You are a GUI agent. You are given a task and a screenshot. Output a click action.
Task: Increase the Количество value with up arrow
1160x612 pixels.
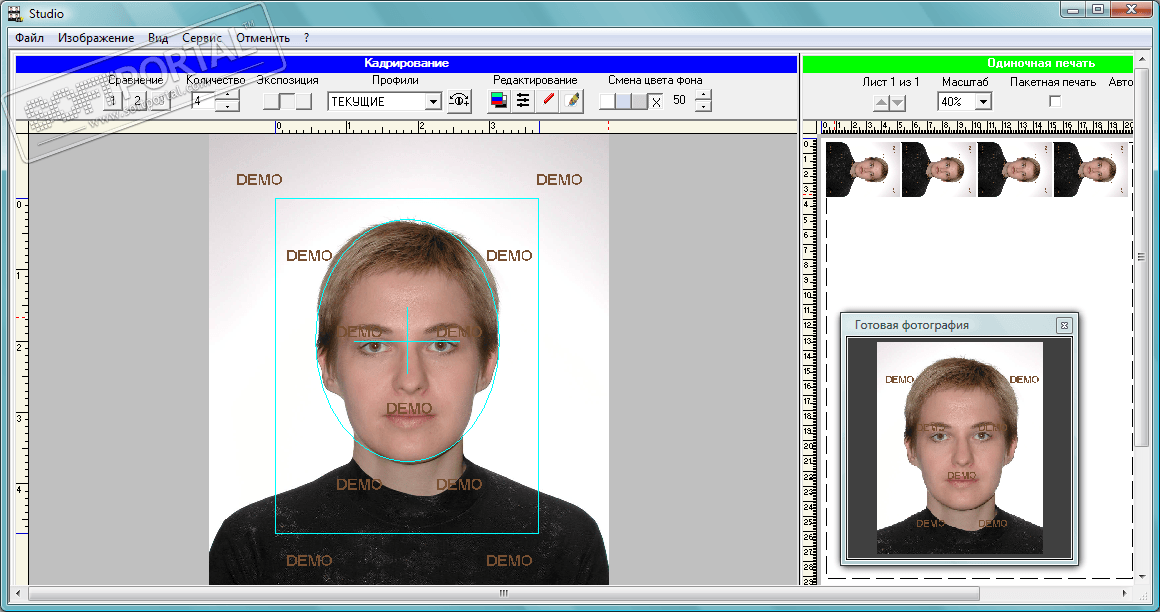coord(229,96)
